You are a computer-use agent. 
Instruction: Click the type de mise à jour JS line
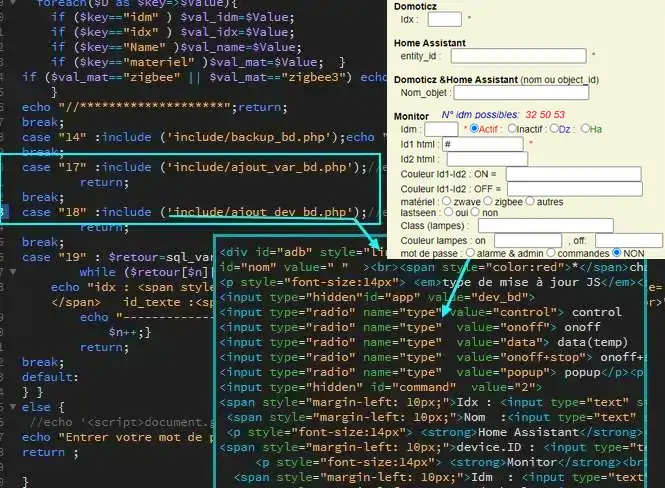click(431, 282)
